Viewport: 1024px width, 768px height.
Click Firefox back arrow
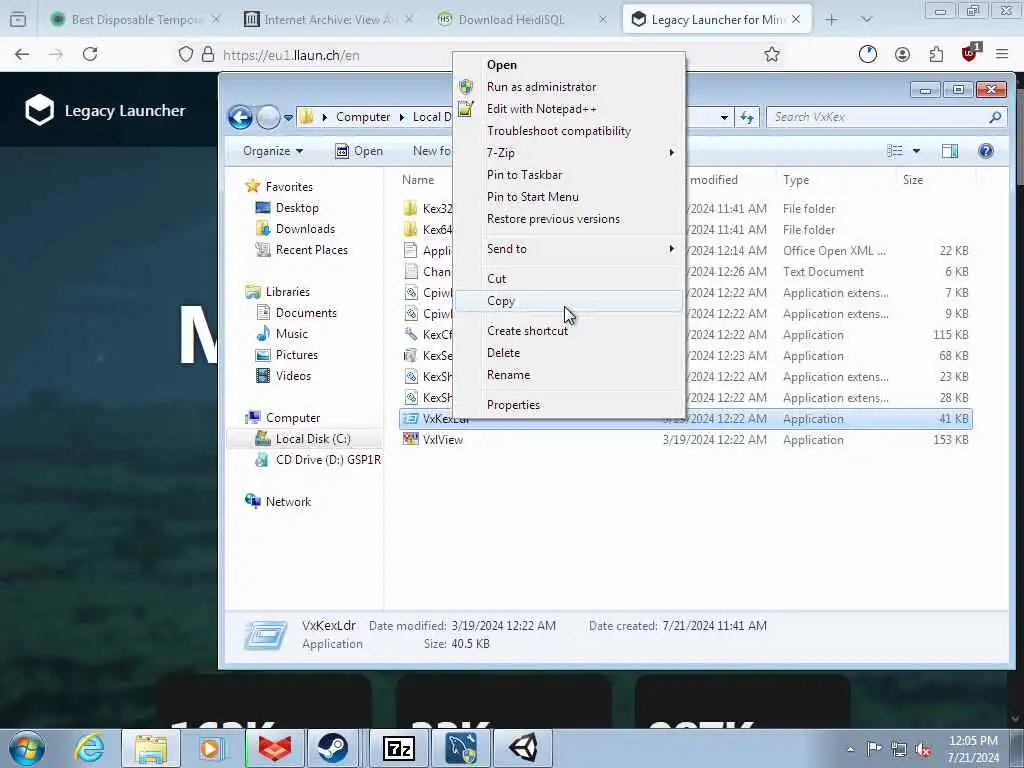(22, 55)
